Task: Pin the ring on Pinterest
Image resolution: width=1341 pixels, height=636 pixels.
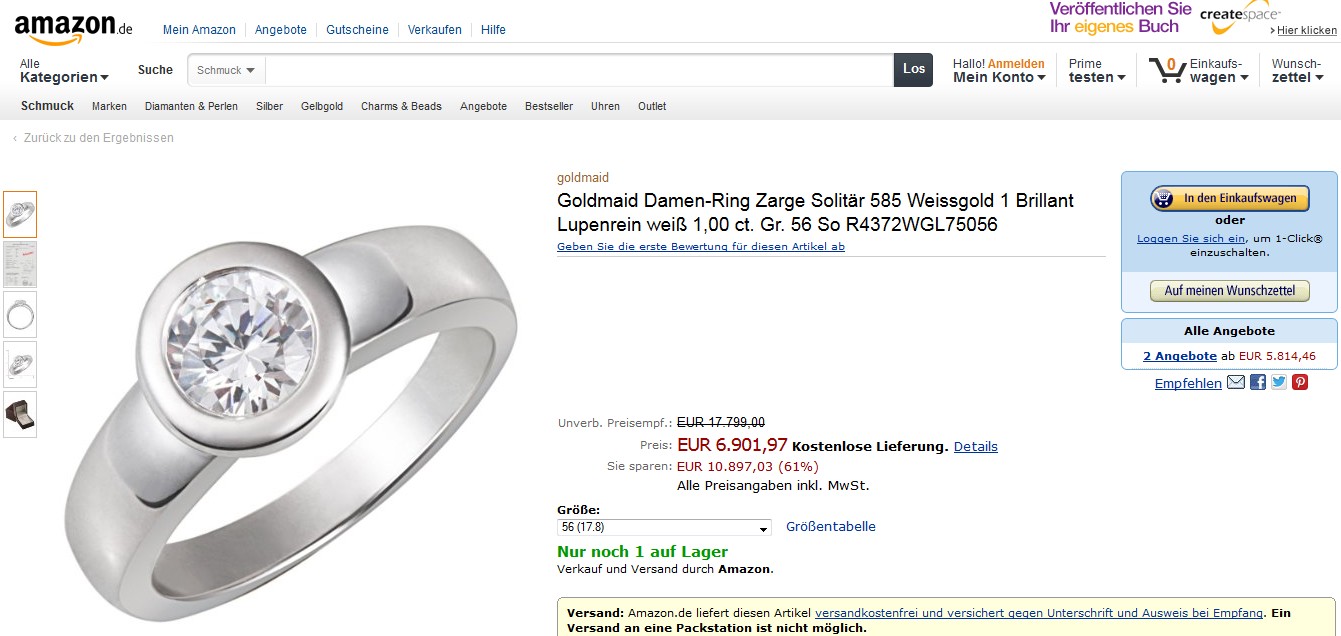Action: pyautogui.click(x=1300, y=382)
